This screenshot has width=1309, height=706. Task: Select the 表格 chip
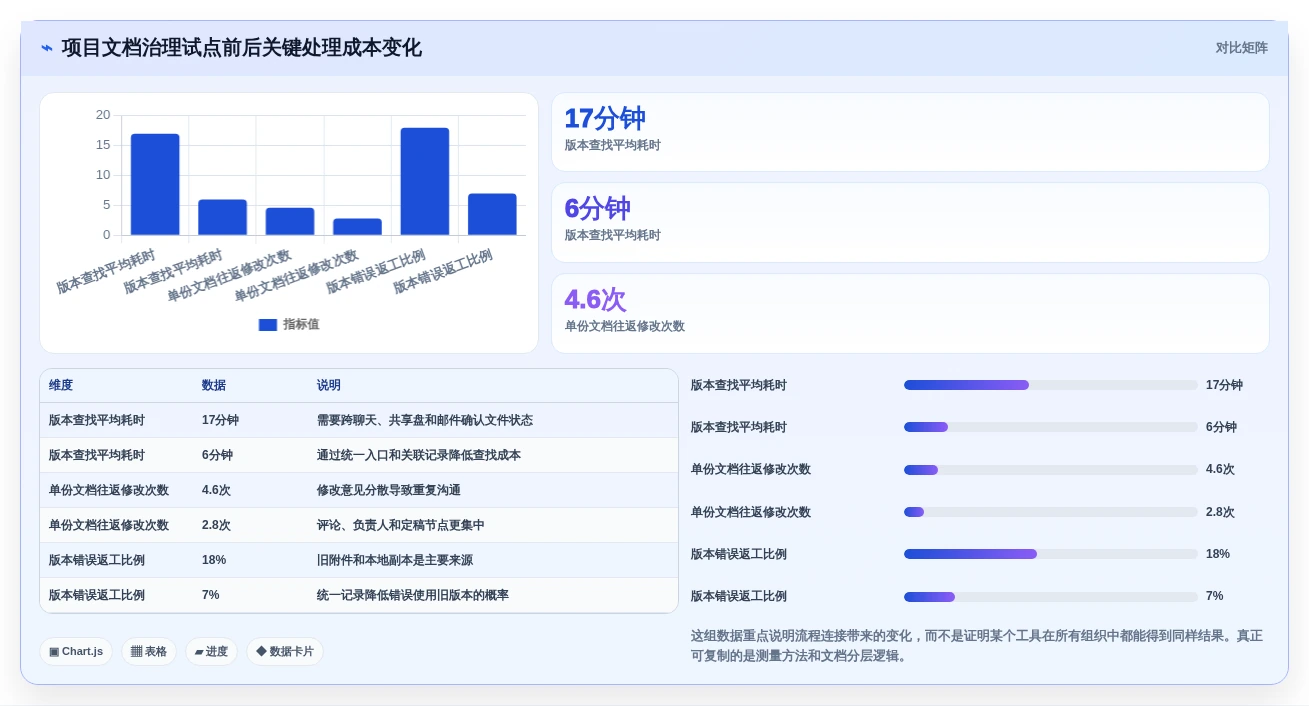tap(149, 652)
